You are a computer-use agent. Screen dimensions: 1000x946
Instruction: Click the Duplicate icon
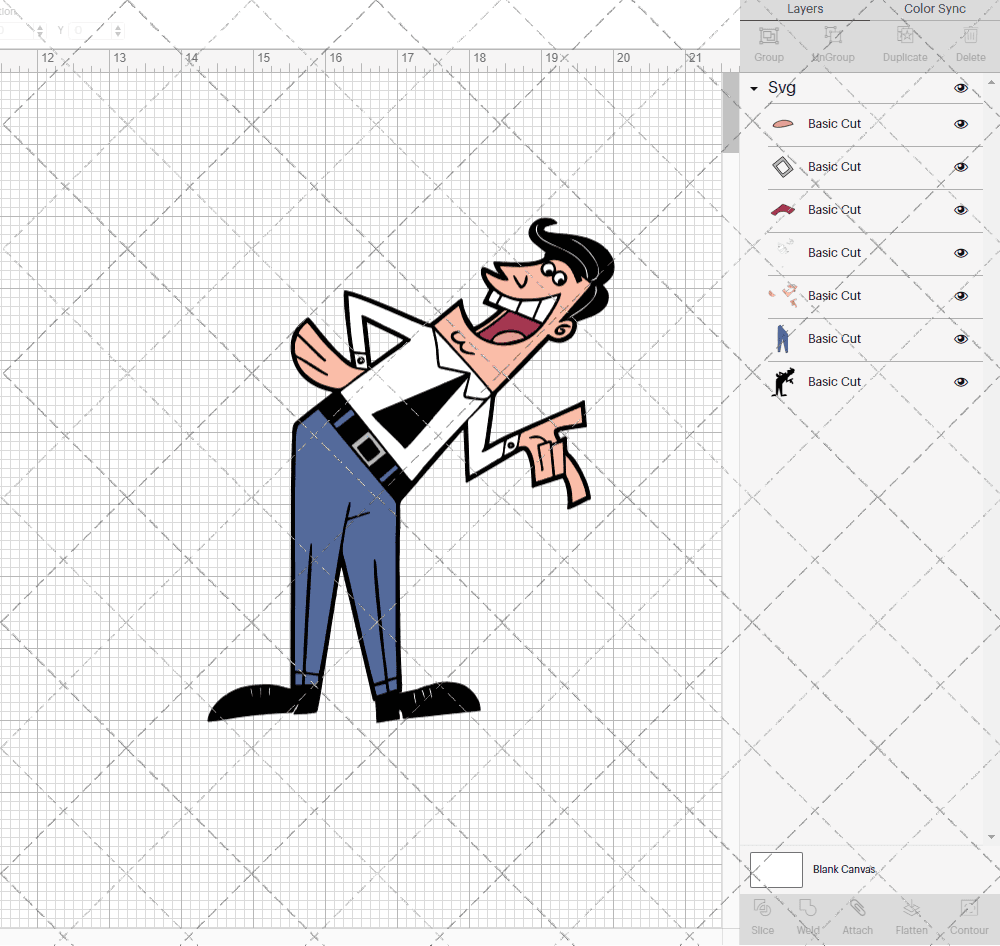click(905, 36)
